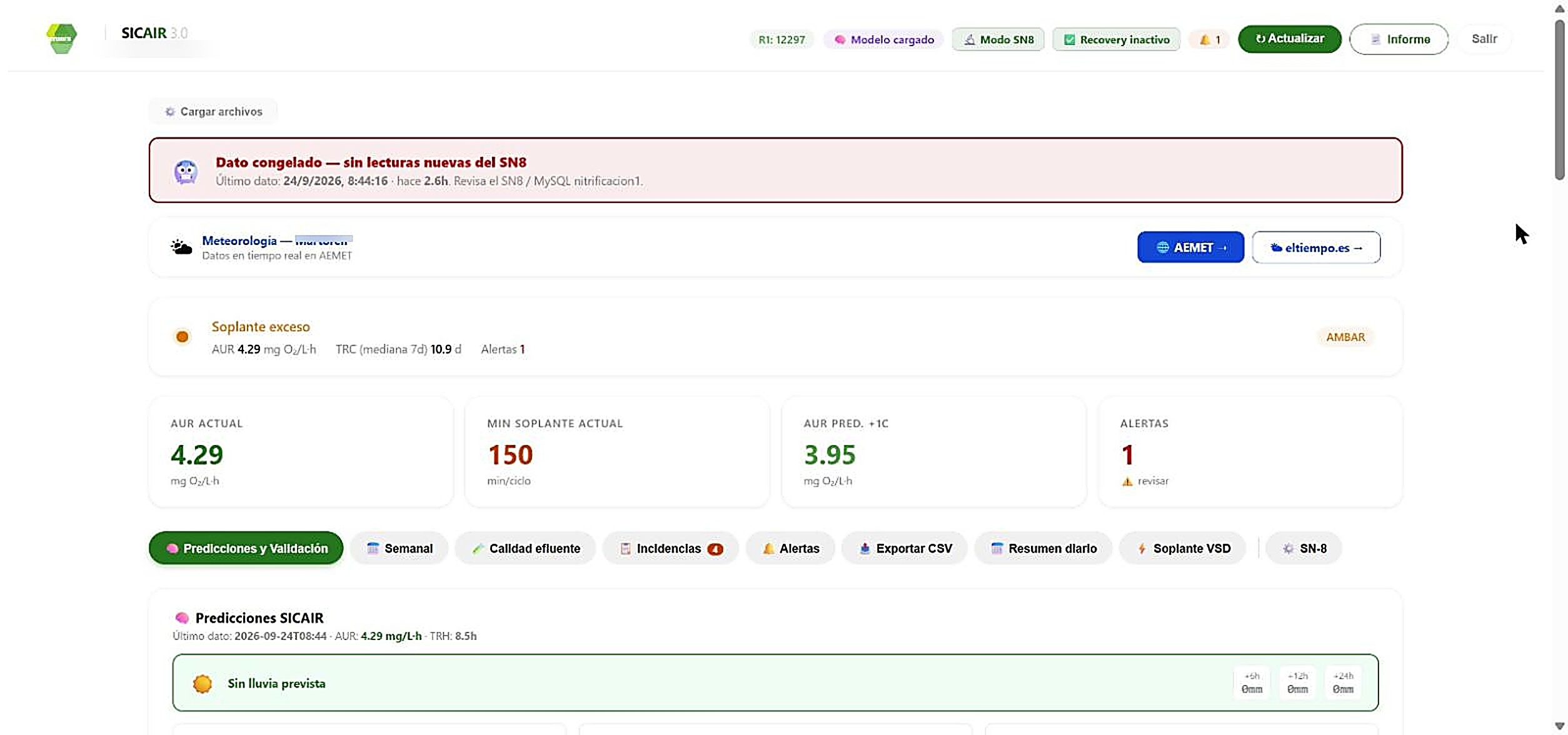This screenshot has height=735, width=1568.
Task: Click the green Actualizar button
Action: click(x=1289, y=39)
